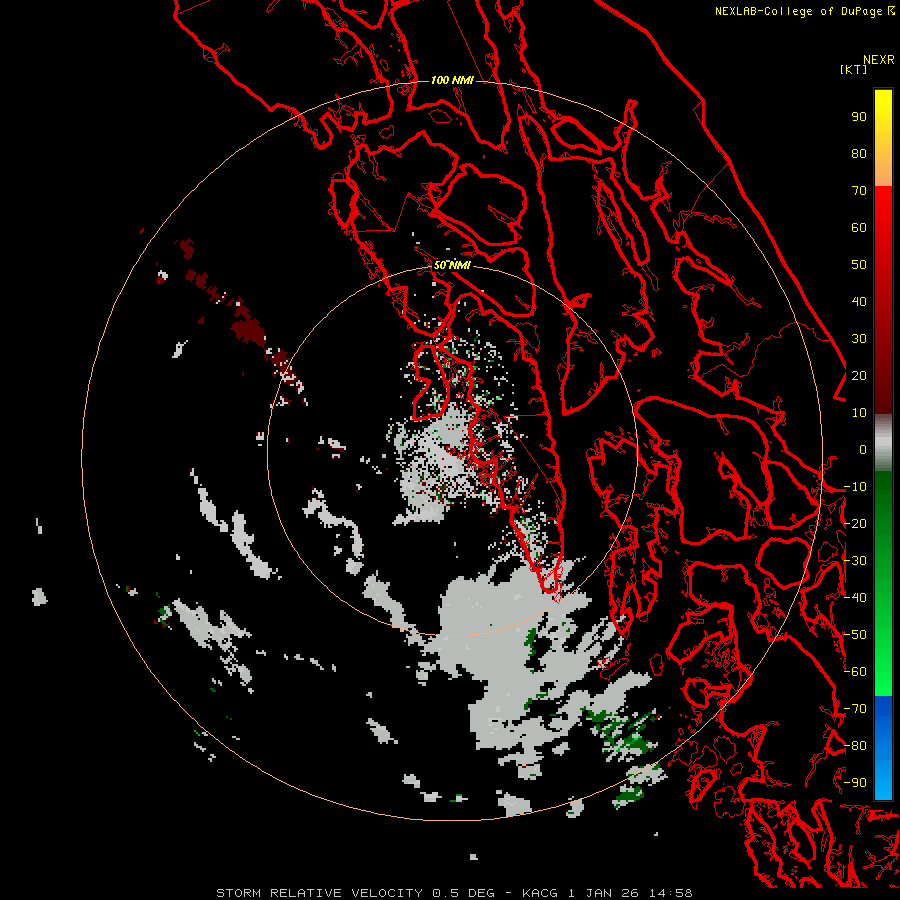Click the 14:58 timestamp in caption
Image resolution: width=900 pixels, height=900 pixels.
670,893
